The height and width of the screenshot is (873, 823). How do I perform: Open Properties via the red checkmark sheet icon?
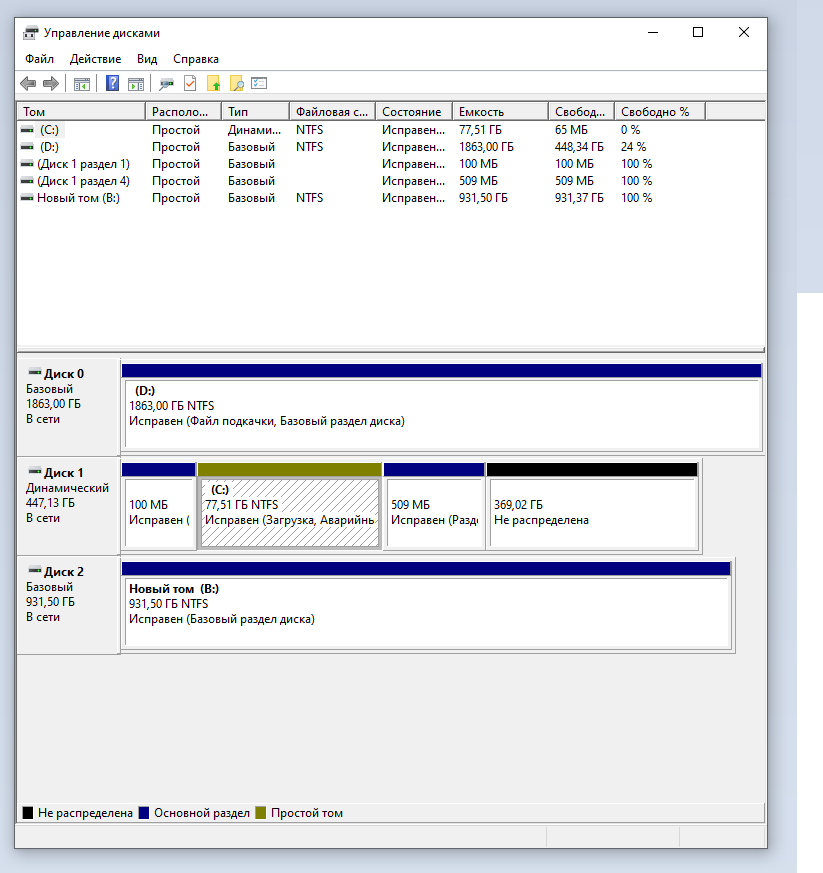click(190, 84)
